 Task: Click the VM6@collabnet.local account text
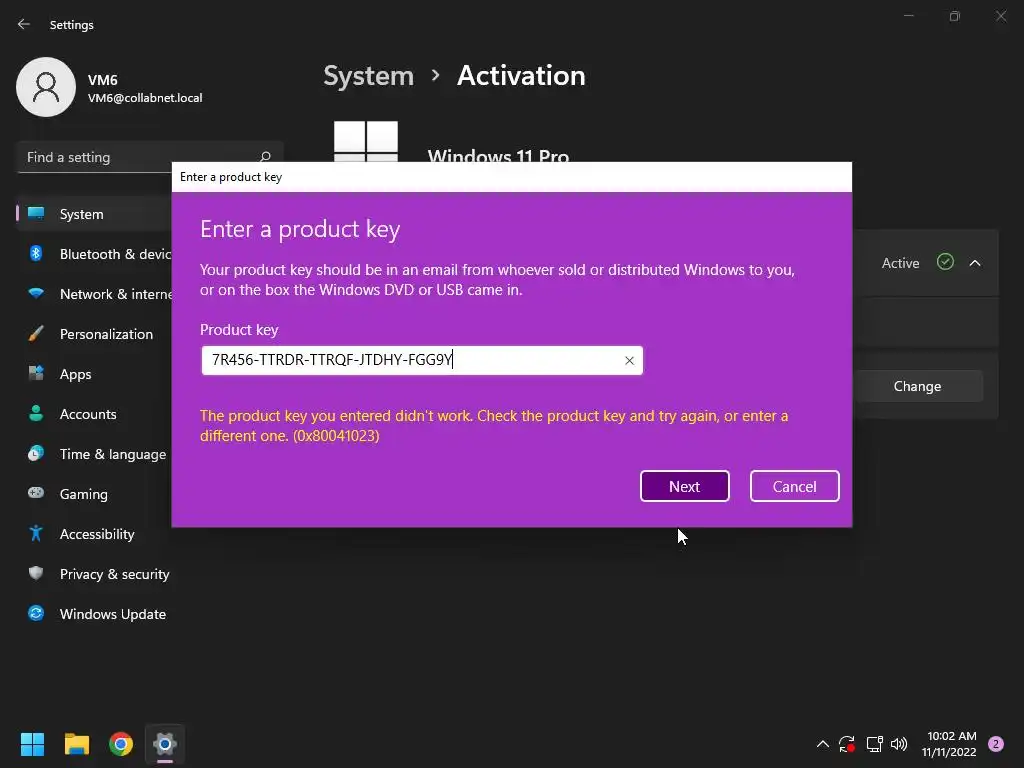pos(145,98)
